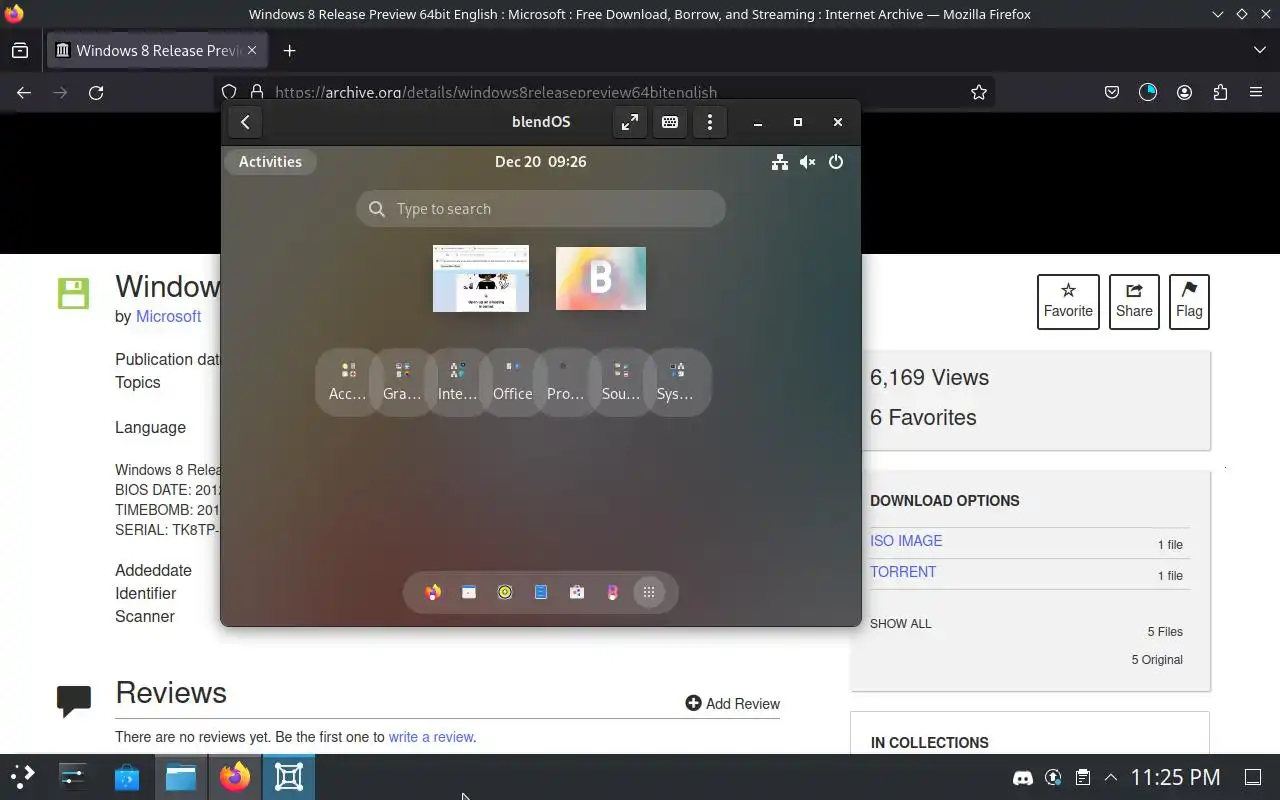1280x800 pixels.
Task: Open the TORRENT download option
Action: (x=903, y=572)
